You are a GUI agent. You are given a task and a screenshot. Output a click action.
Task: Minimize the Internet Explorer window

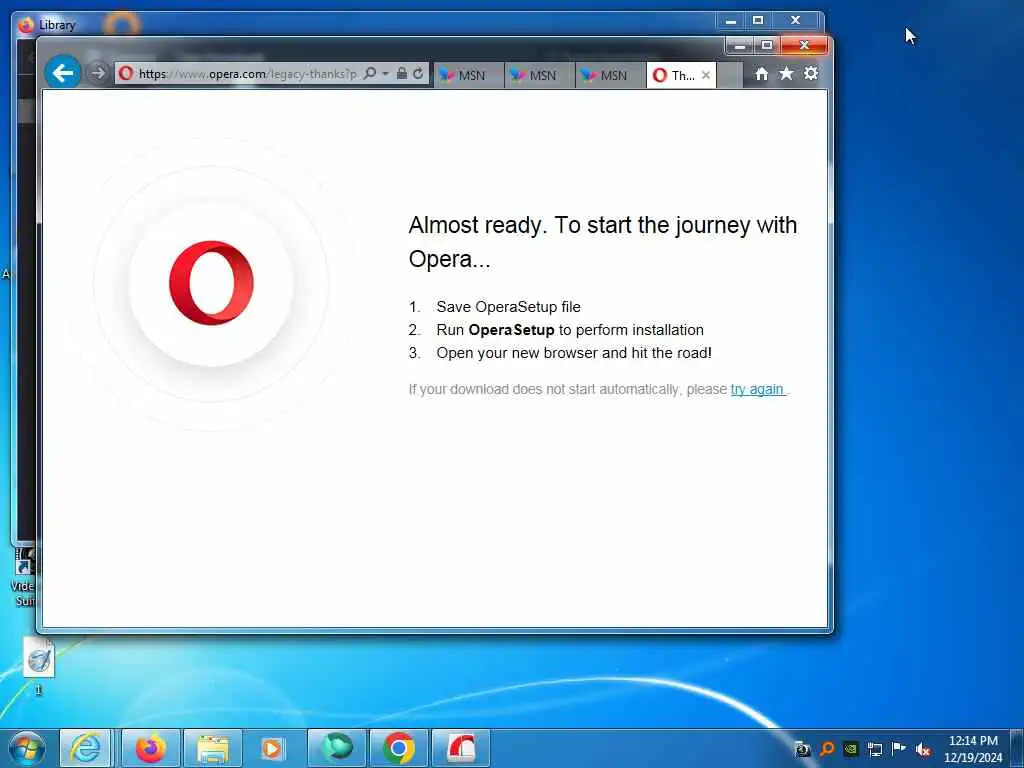click(x=739, y=46)
